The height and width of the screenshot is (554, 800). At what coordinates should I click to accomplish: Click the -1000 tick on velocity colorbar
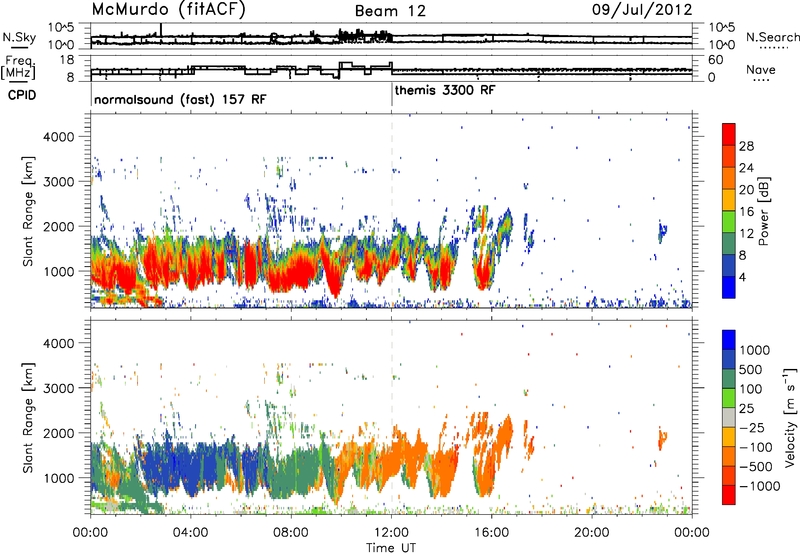(760, 486)
